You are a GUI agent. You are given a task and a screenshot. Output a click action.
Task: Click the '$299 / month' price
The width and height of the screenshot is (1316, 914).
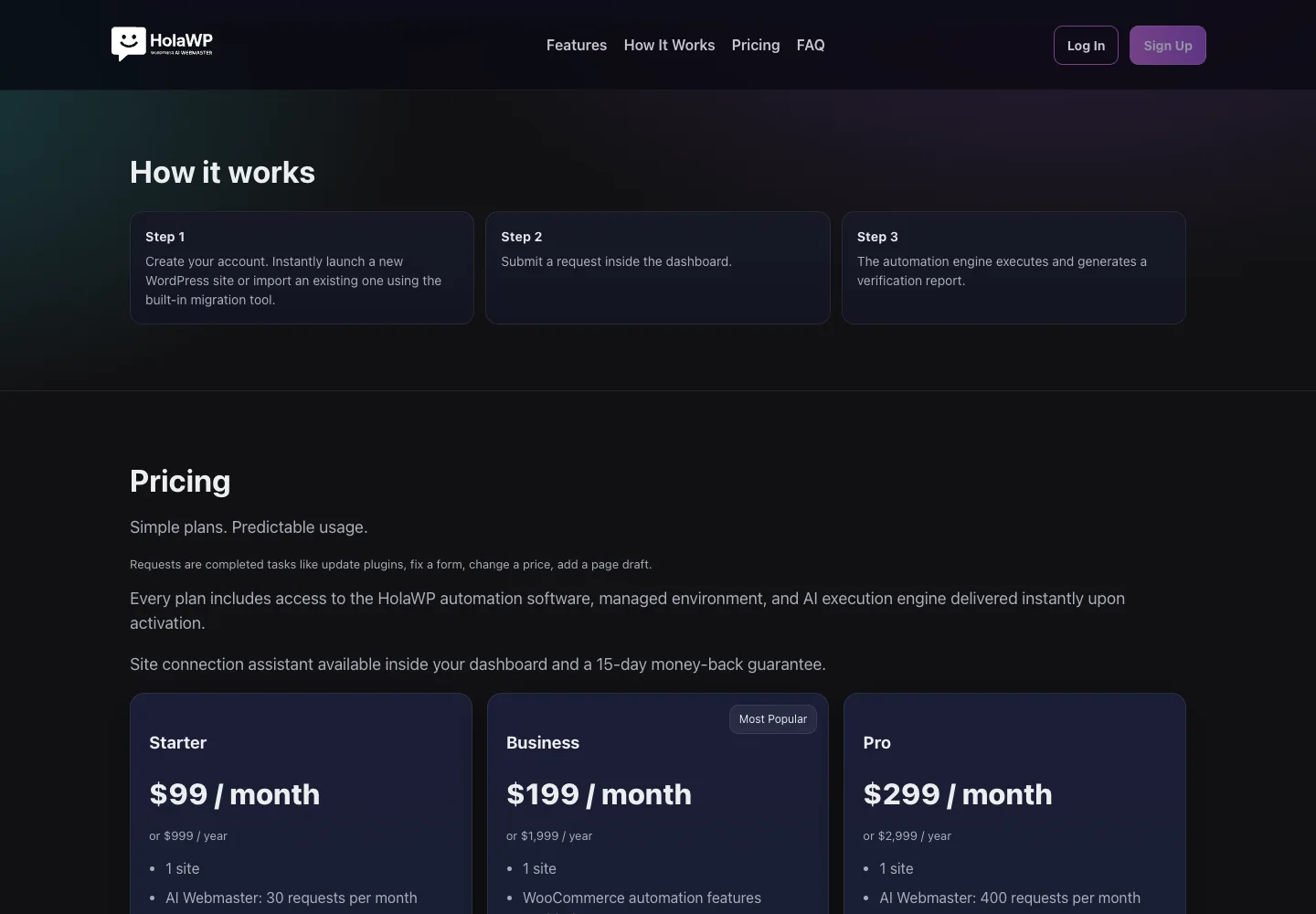[958, 794]
